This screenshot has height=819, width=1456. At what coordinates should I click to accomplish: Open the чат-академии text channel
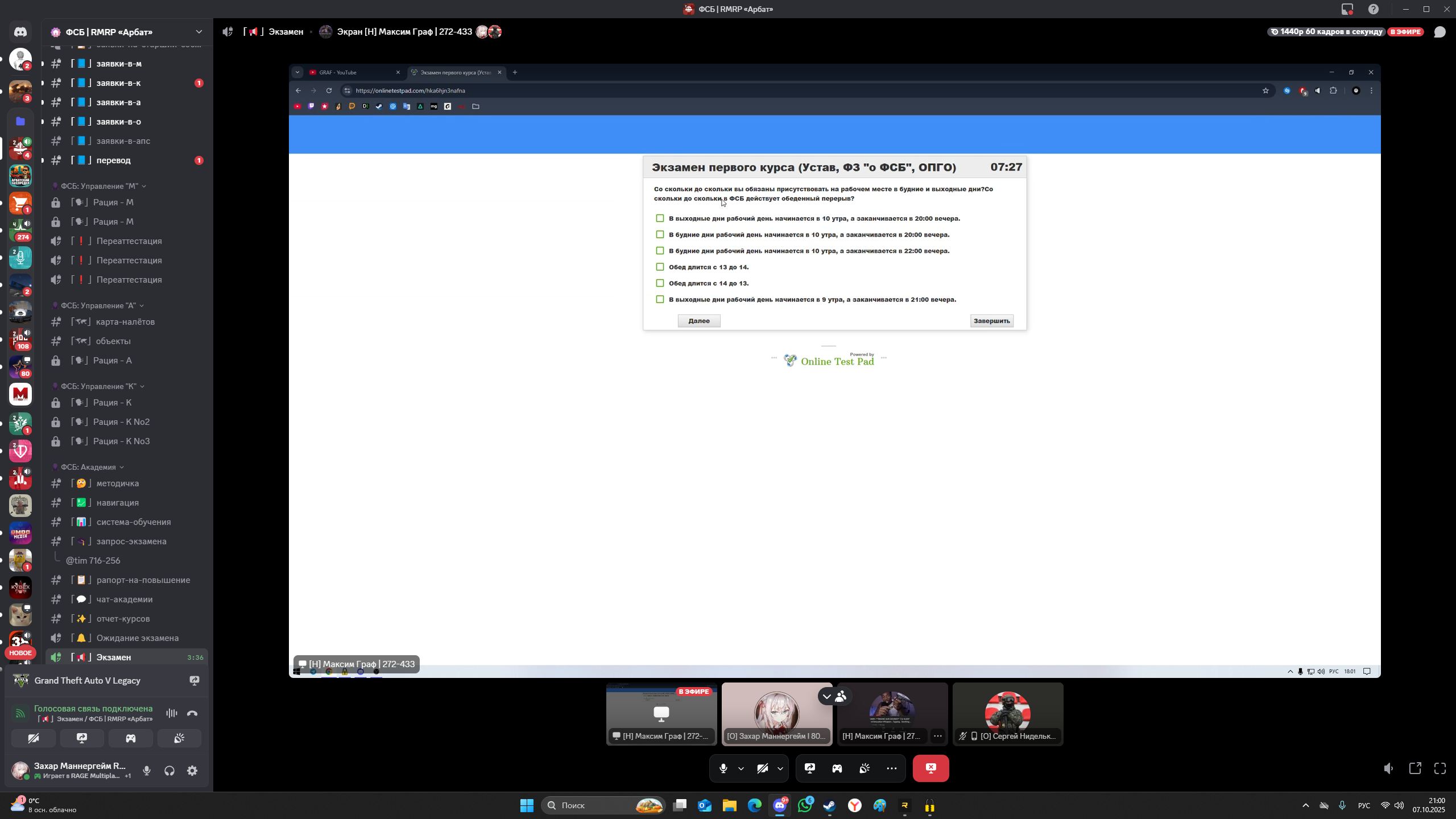point(125,599)
